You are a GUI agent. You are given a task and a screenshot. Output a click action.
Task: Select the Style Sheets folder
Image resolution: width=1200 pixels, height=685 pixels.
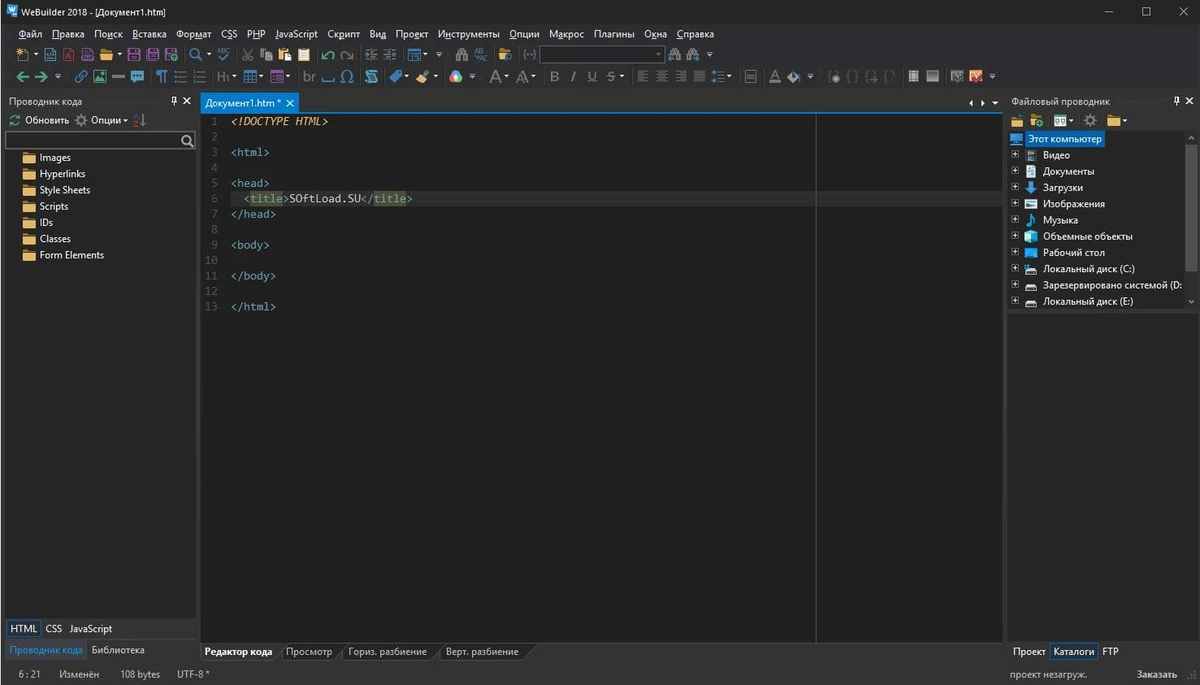tap(65, 190)
